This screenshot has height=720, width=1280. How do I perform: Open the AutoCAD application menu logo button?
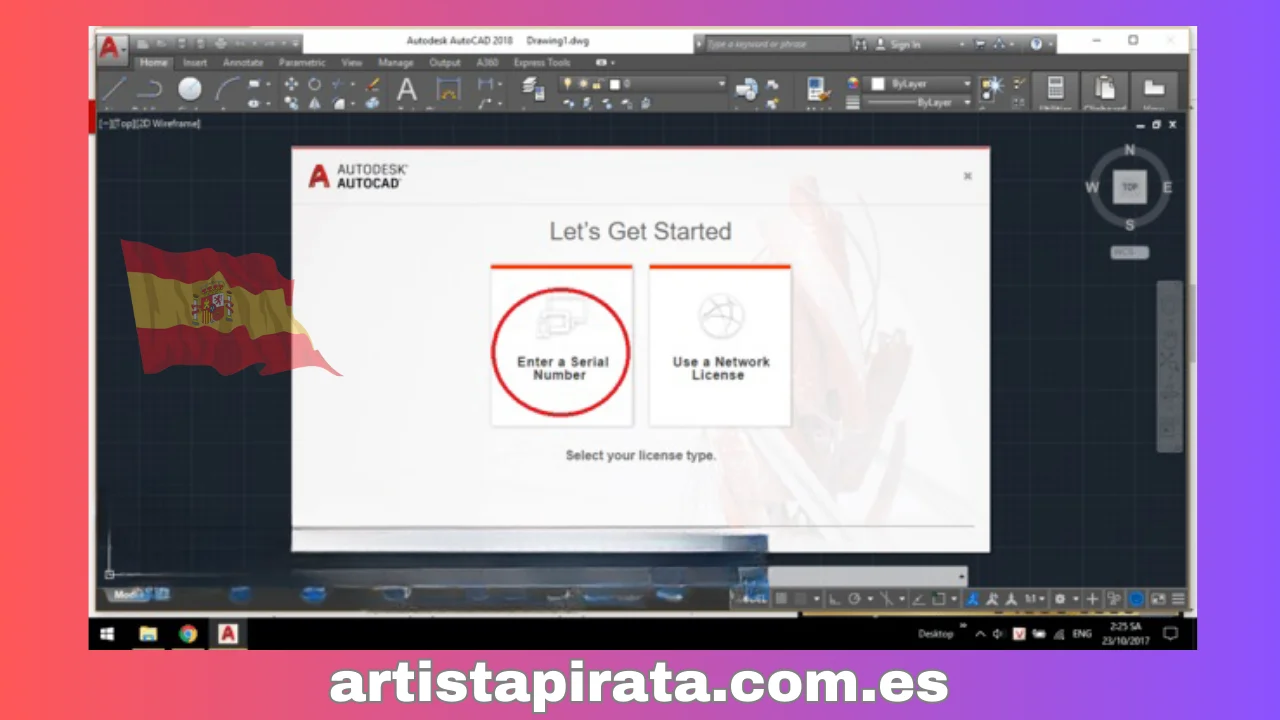click(x=112, y=48)
